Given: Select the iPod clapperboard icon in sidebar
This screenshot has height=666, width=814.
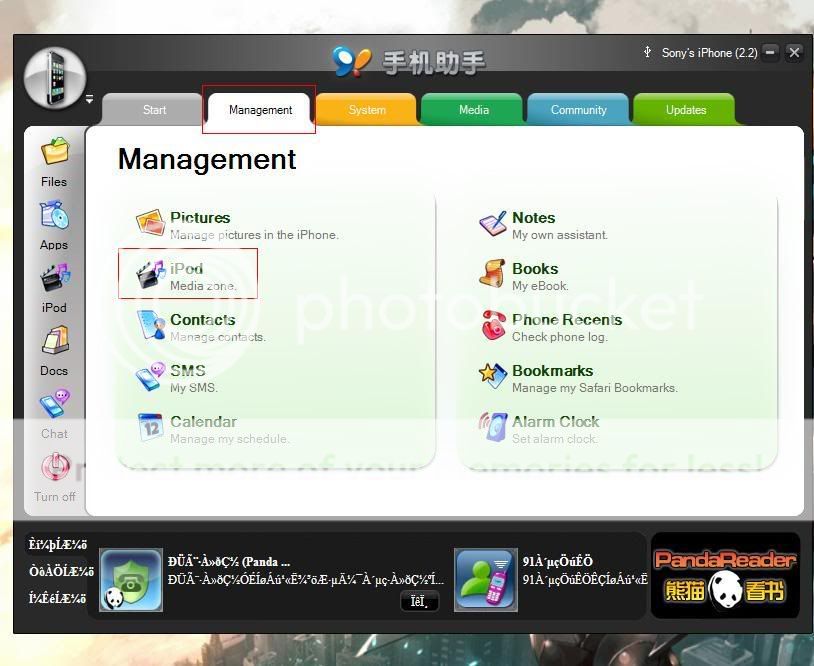Looking at the screenshot, I should coord(55,278).
